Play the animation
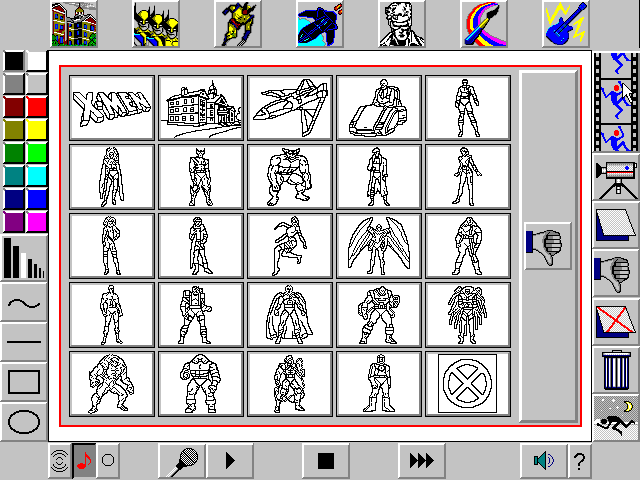Viewport: 640px width, 480px height. (x=230, y=461)
